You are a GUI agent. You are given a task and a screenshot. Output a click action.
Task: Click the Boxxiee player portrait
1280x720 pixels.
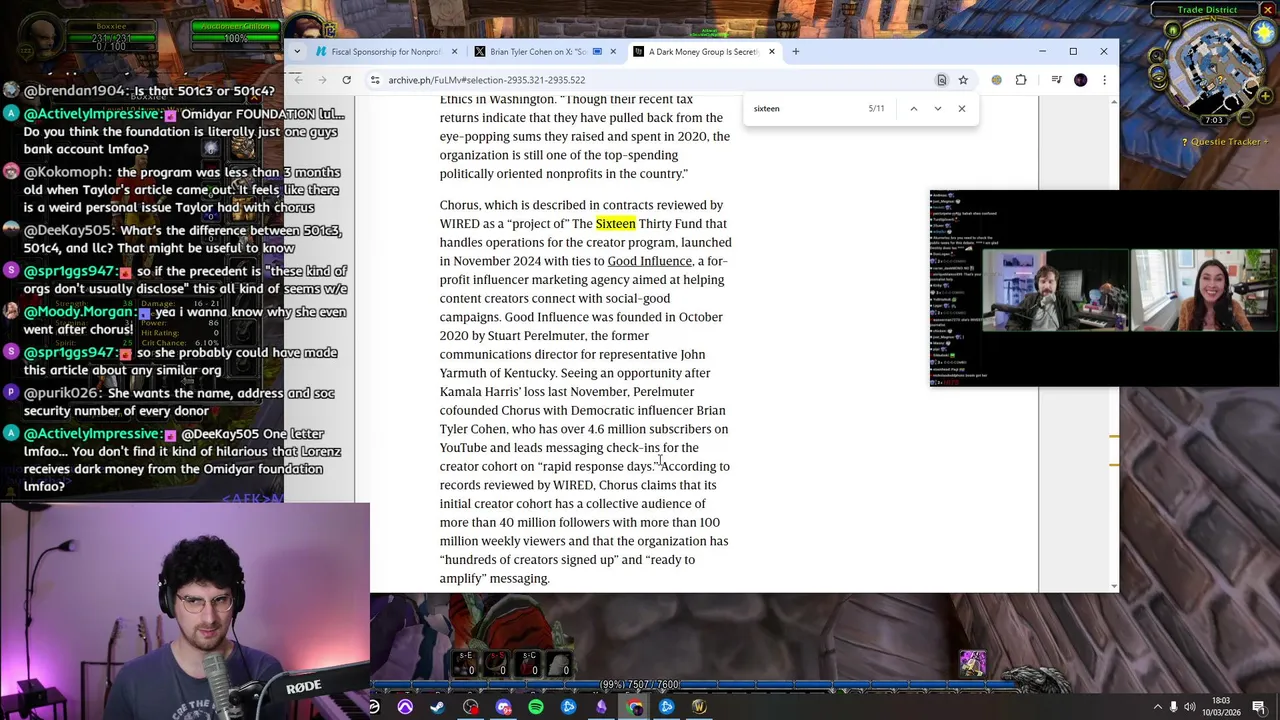pos(40,34)
